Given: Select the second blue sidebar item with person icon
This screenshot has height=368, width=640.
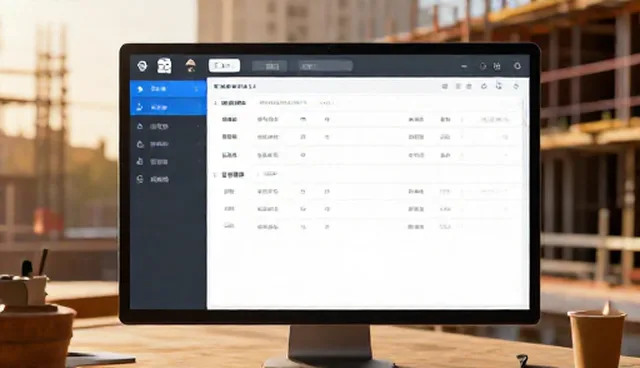Looking at the screenshot, I should point(168,107).
